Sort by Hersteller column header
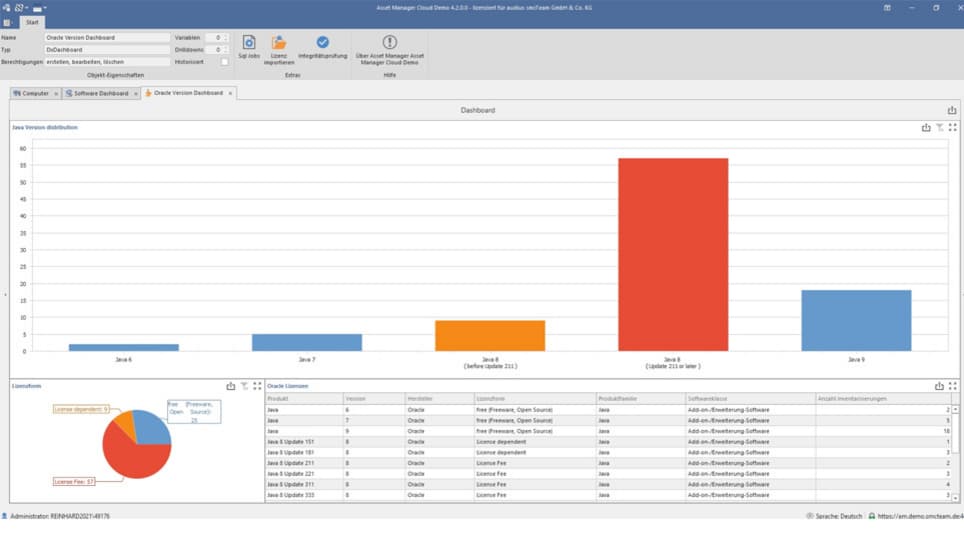The width and height of the screenshot is (964, 542). 440,399
